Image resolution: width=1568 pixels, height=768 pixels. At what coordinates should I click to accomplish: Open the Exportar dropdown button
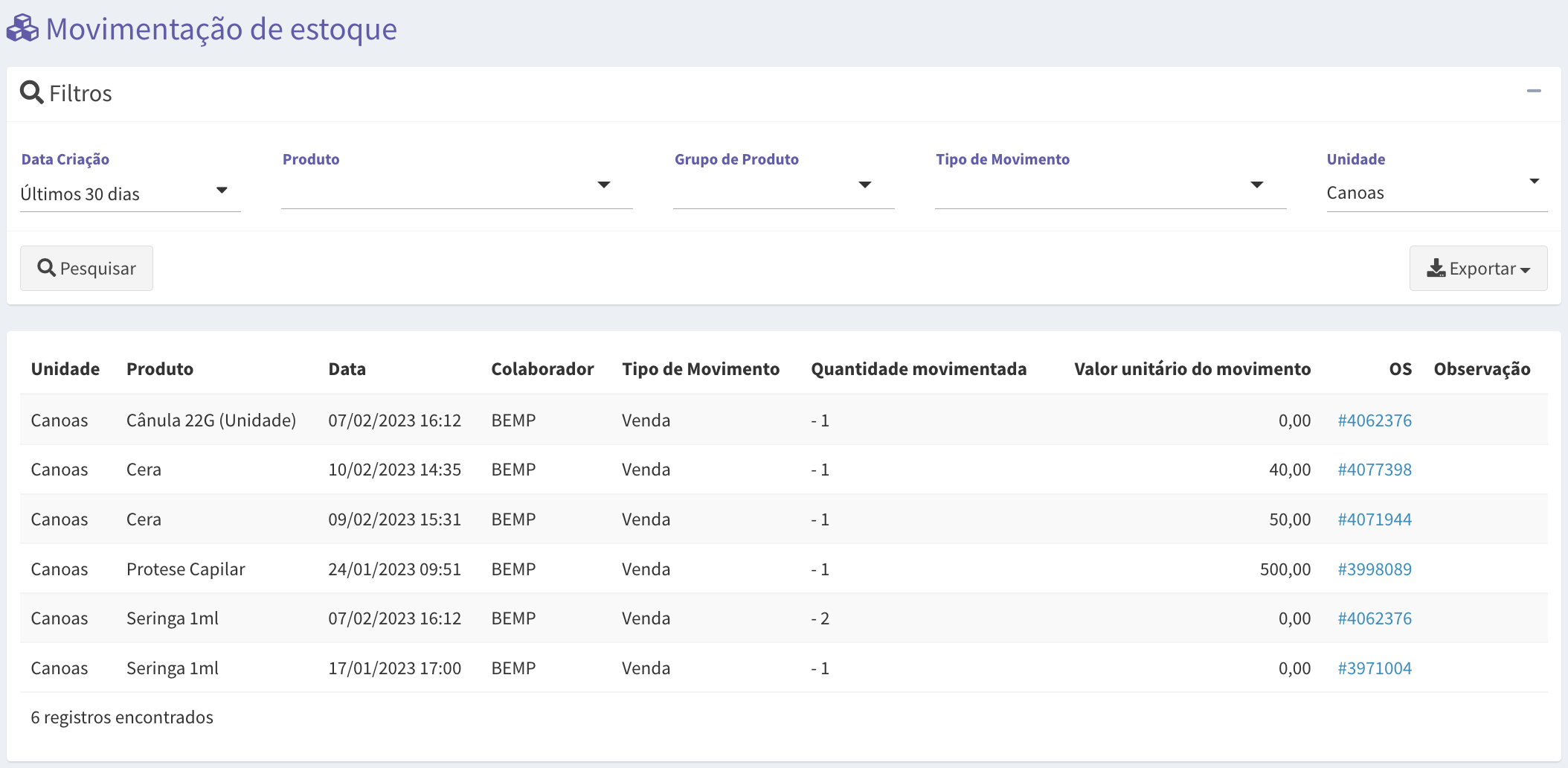[x=1478, y=268]
